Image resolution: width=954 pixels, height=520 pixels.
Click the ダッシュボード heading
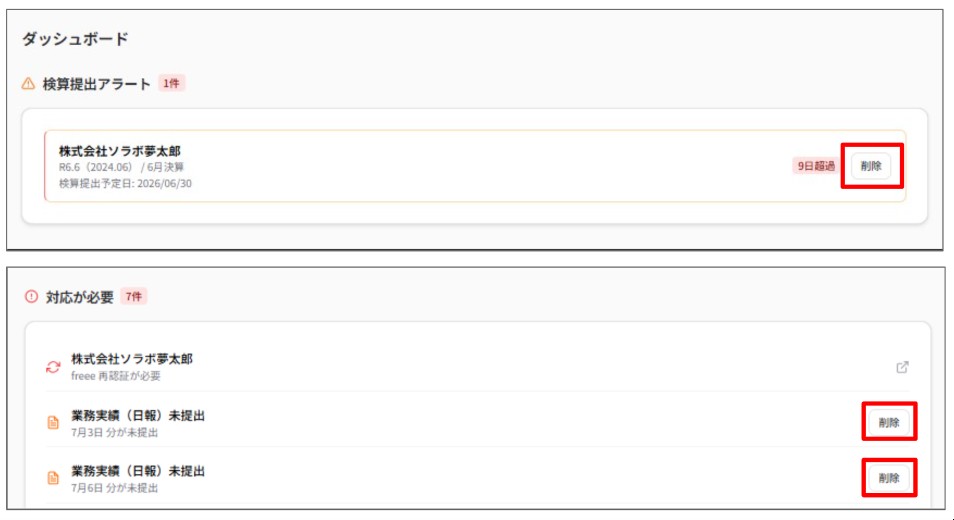75,39
